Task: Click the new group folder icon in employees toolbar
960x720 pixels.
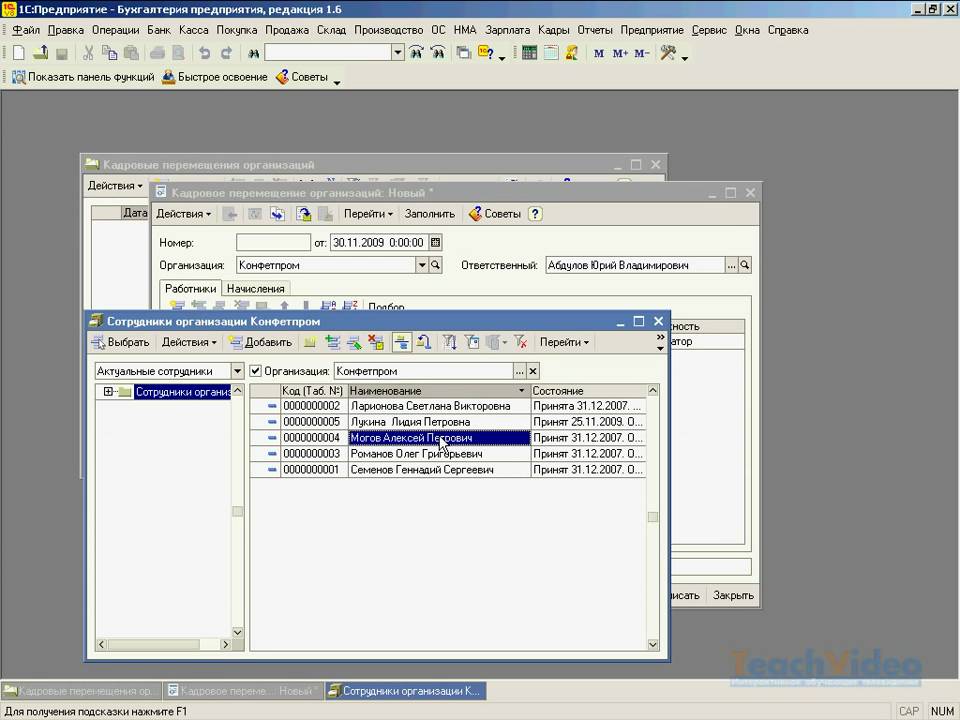Action: [x=310, y=342]
